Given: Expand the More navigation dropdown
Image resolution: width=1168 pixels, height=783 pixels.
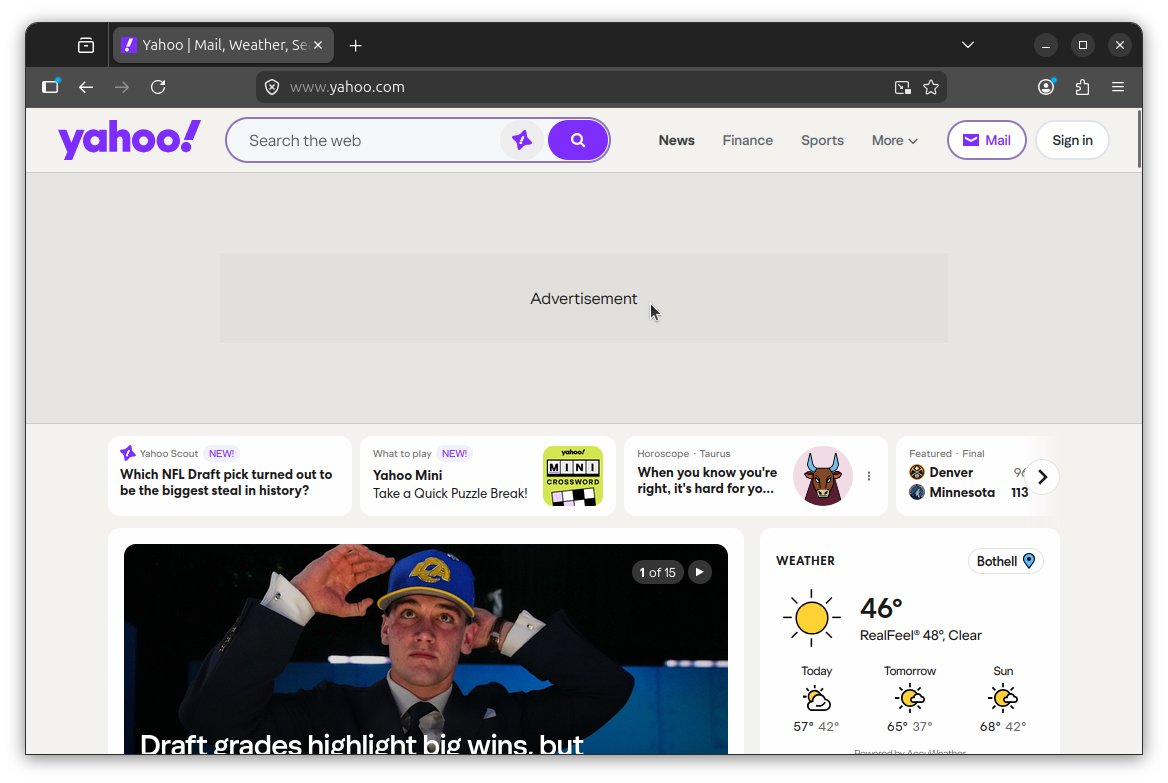Looking at the screenshot, I should 894,140.
